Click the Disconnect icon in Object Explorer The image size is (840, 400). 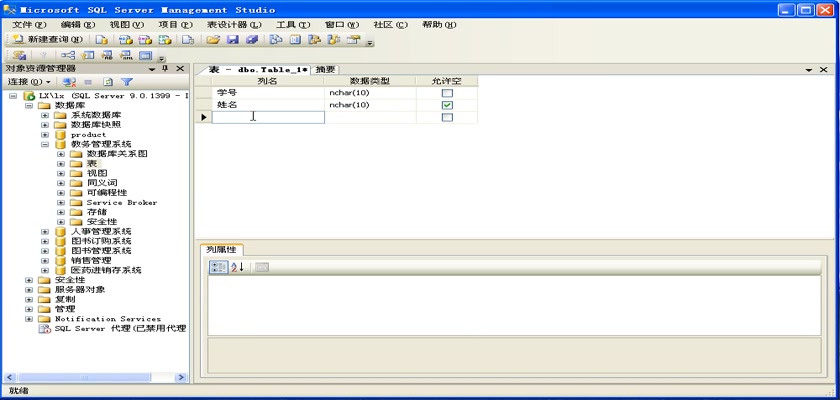coord(69,82)
